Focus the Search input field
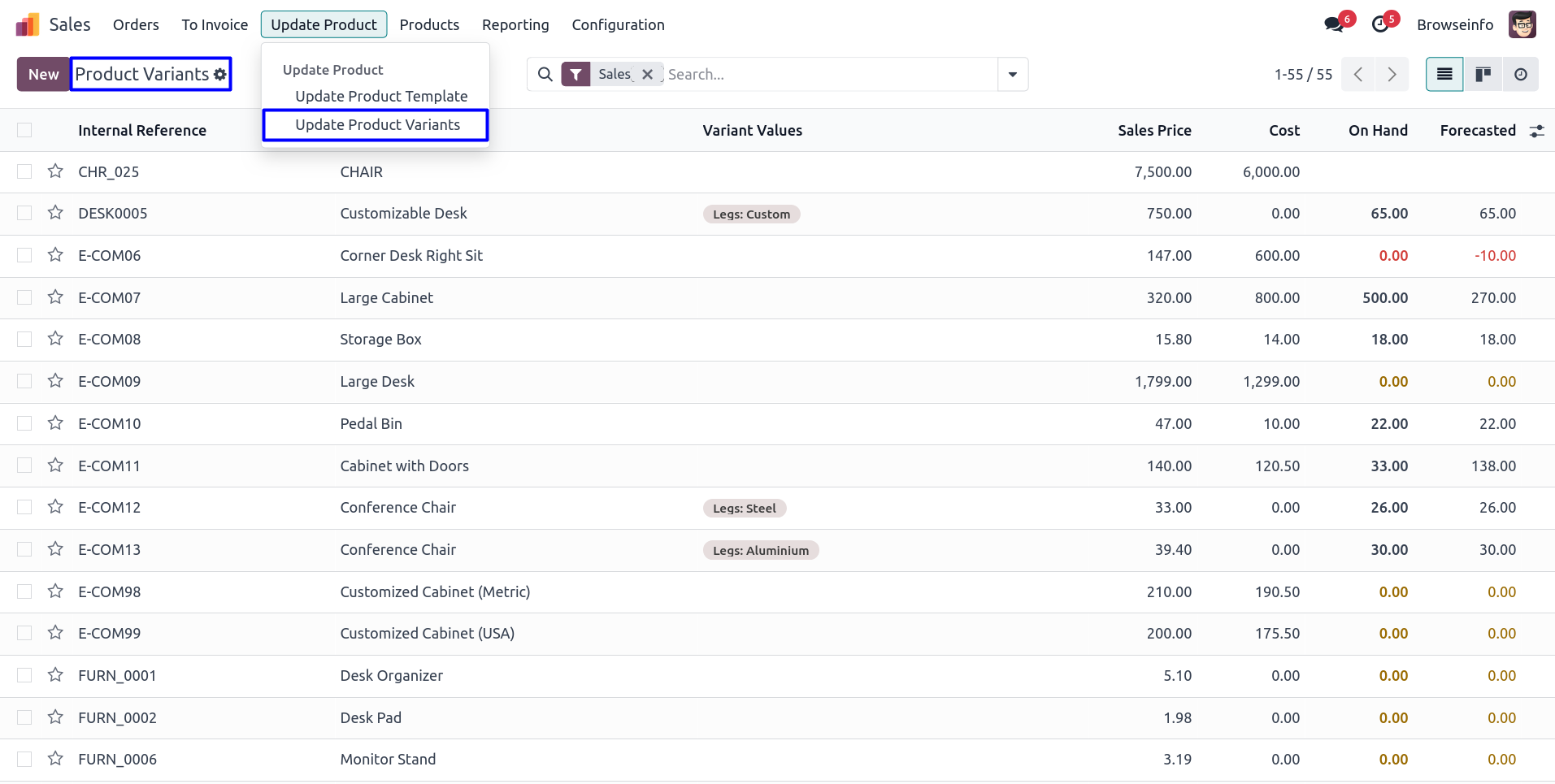This screenshot has height=784, width=1555. coord(829,74)
